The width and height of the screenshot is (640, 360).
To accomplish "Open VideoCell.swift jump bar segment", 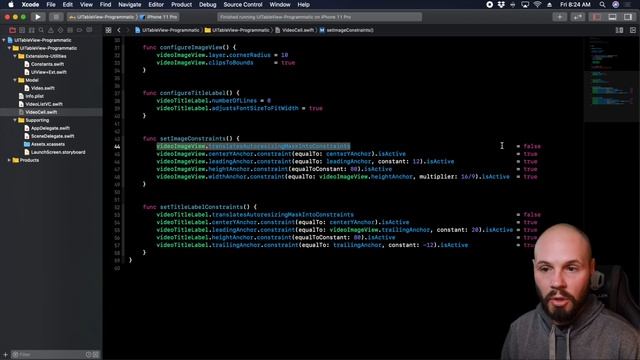I will pyautogui.click(x=295, y=30).
